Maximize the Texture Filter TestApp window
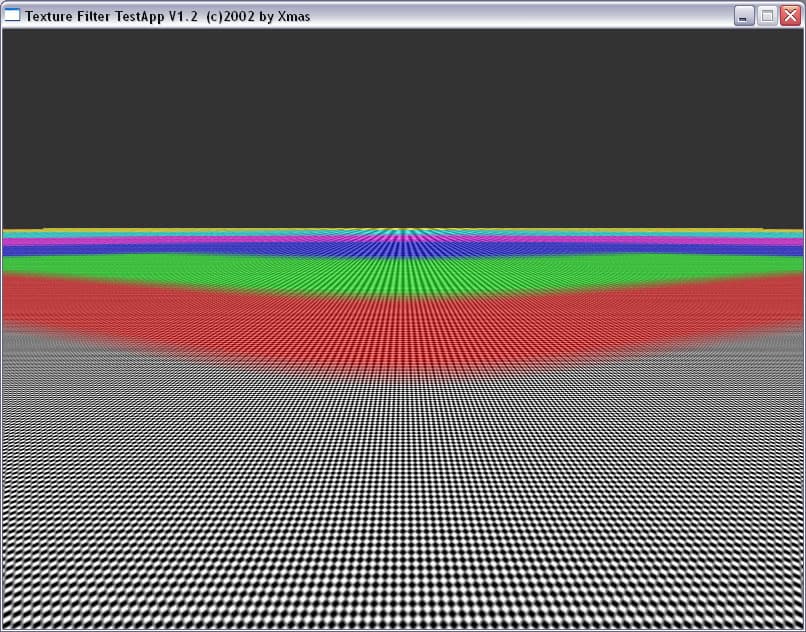Viewport: 806px width, 632px height. click(x=767, y=16)
